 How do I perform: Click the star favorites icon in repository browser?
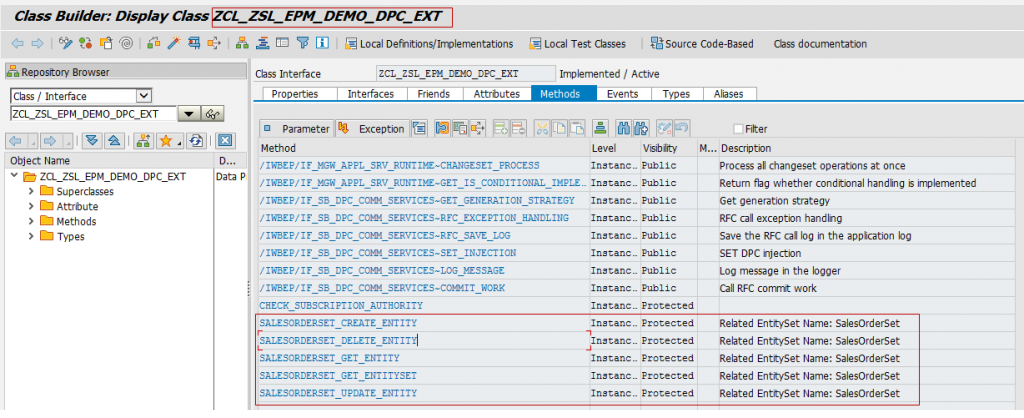(x=166, y=141)
